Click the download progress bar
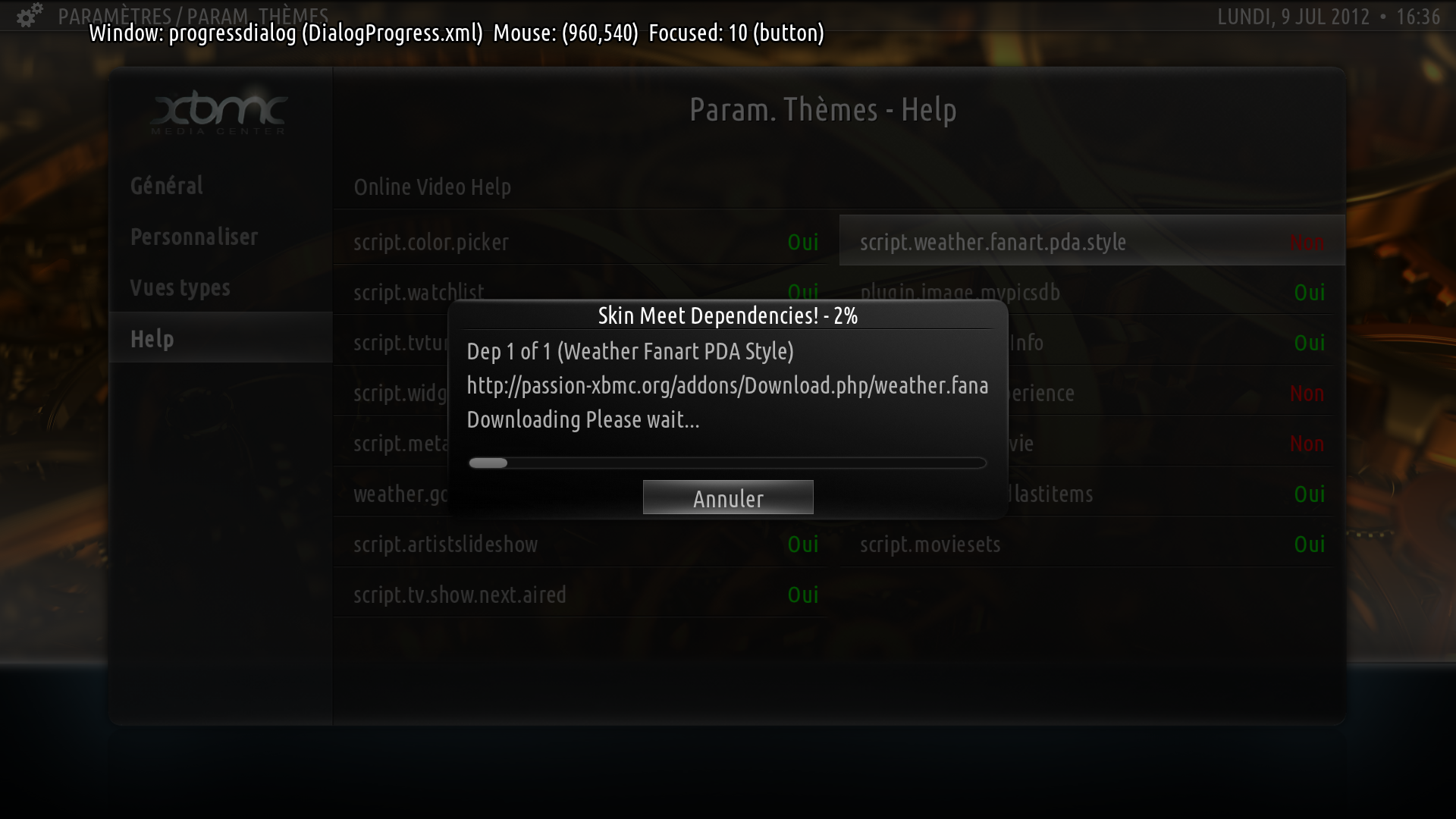Screen dimensions: 1456x819 pos(727,463)
